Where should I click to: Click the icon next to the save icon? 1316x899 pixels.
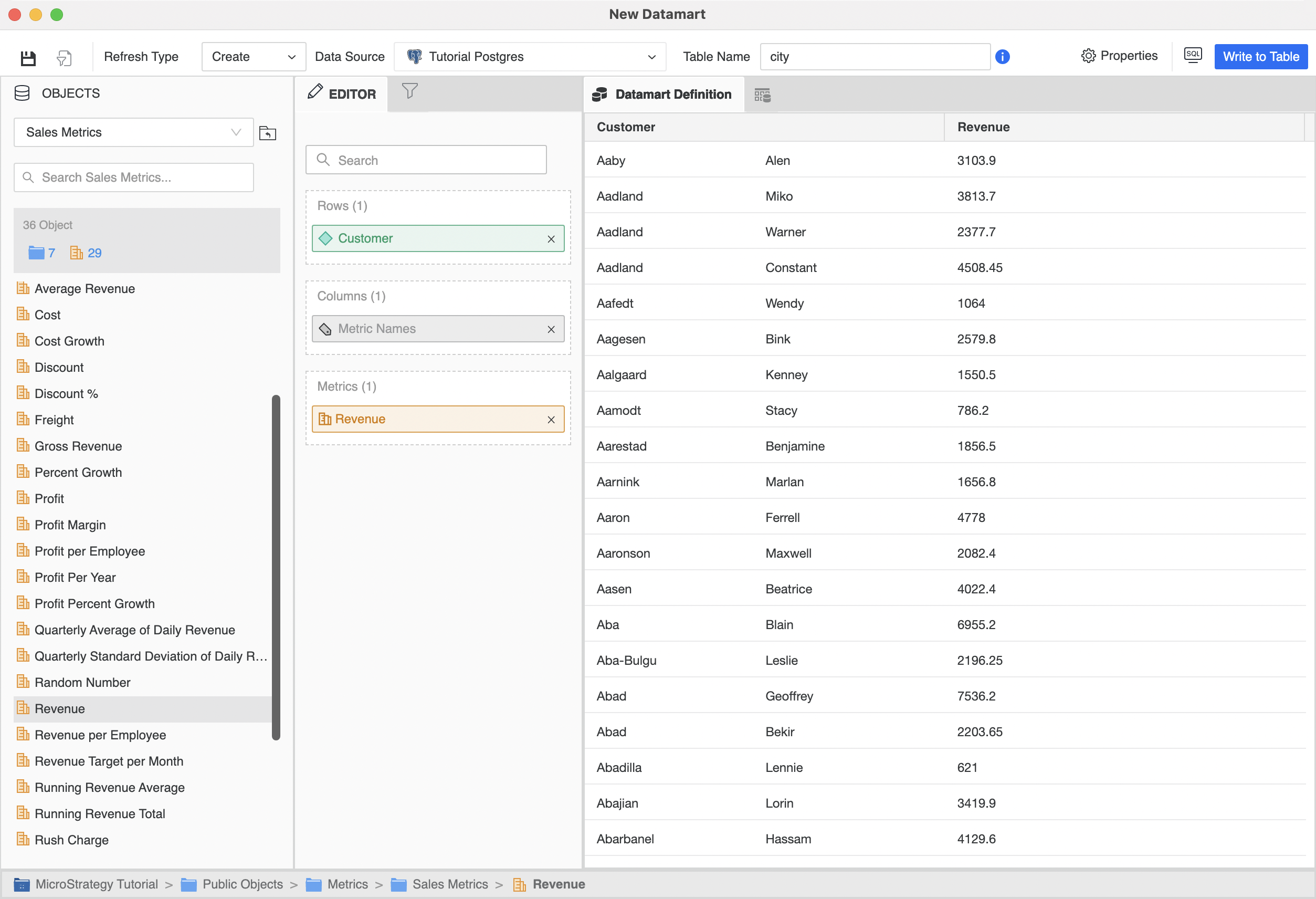[x=64, y=57]
